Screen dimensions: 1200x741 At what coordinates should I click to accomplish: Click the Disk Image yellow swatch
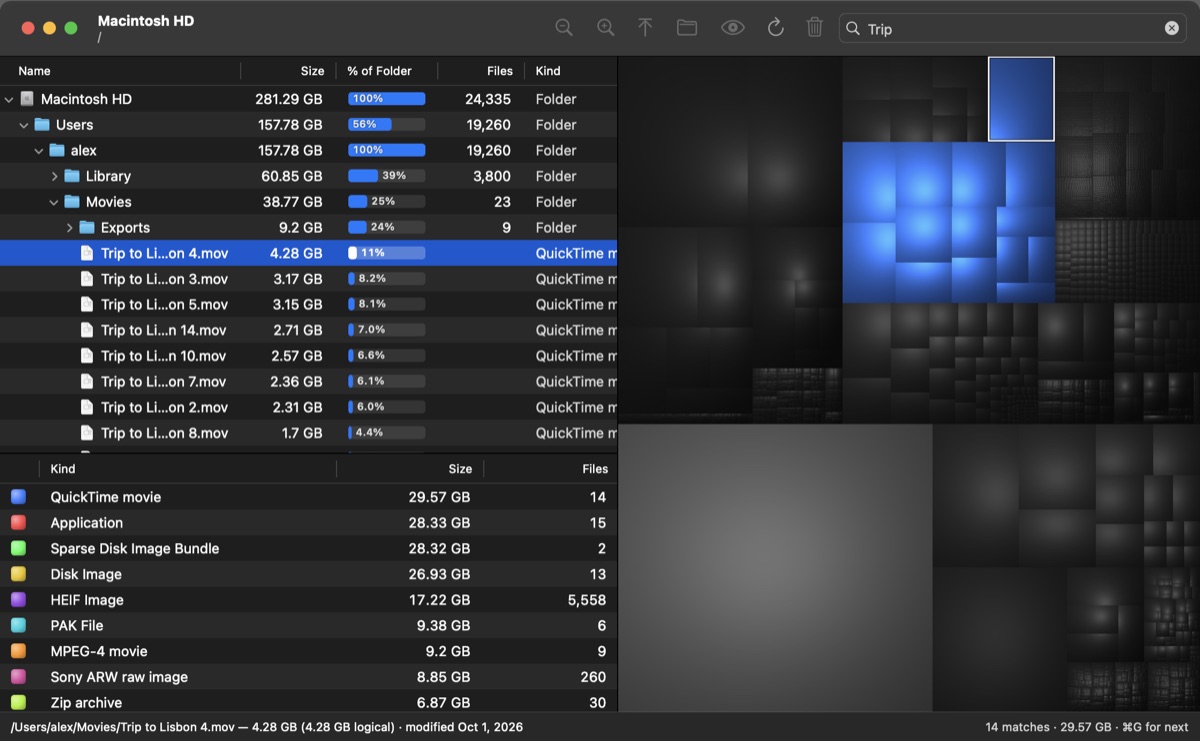tap(18, 574)
